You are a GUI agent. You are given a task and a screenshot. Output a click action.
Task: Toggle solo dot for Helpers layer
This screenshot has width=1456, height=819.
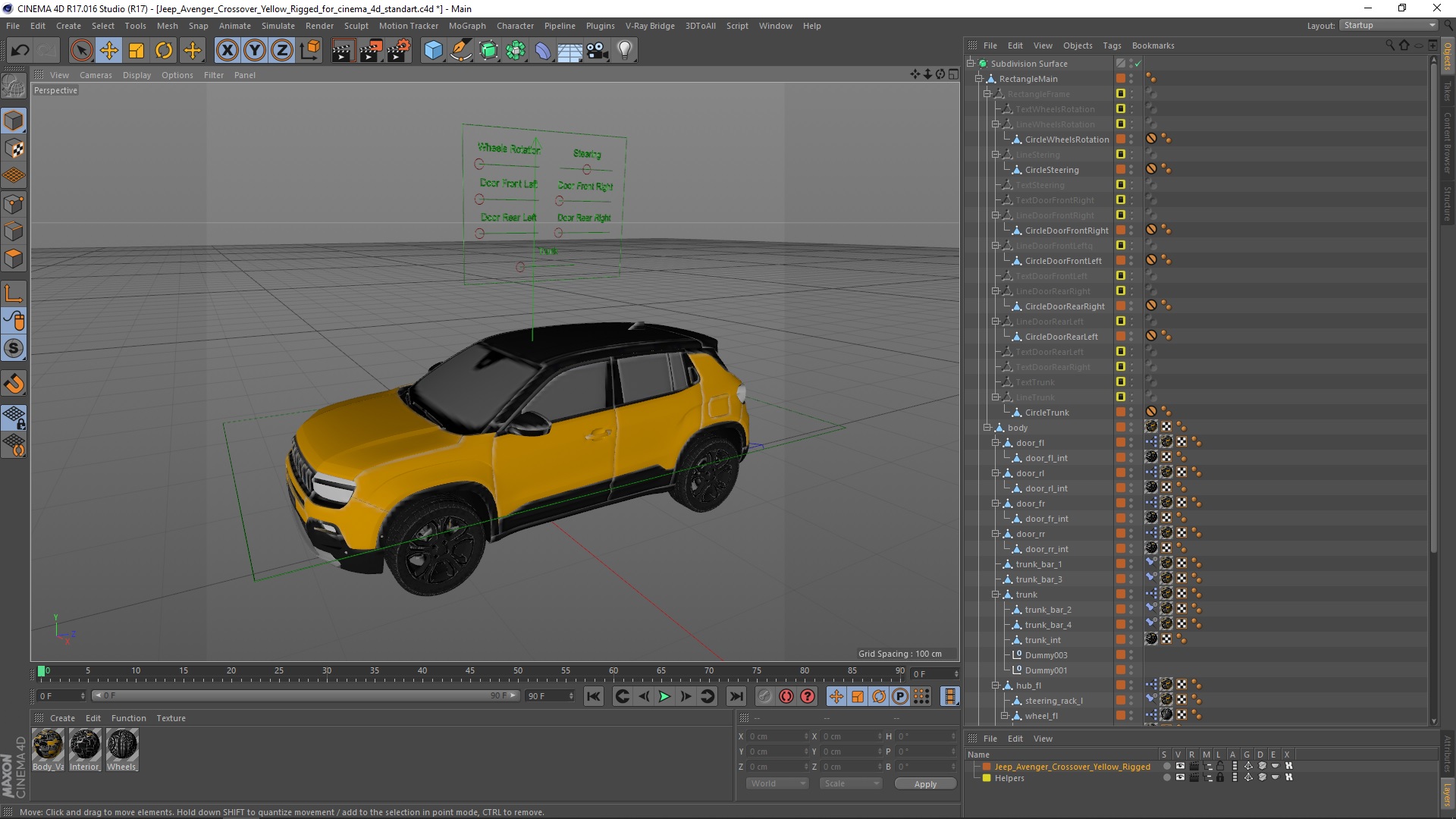1166,777
